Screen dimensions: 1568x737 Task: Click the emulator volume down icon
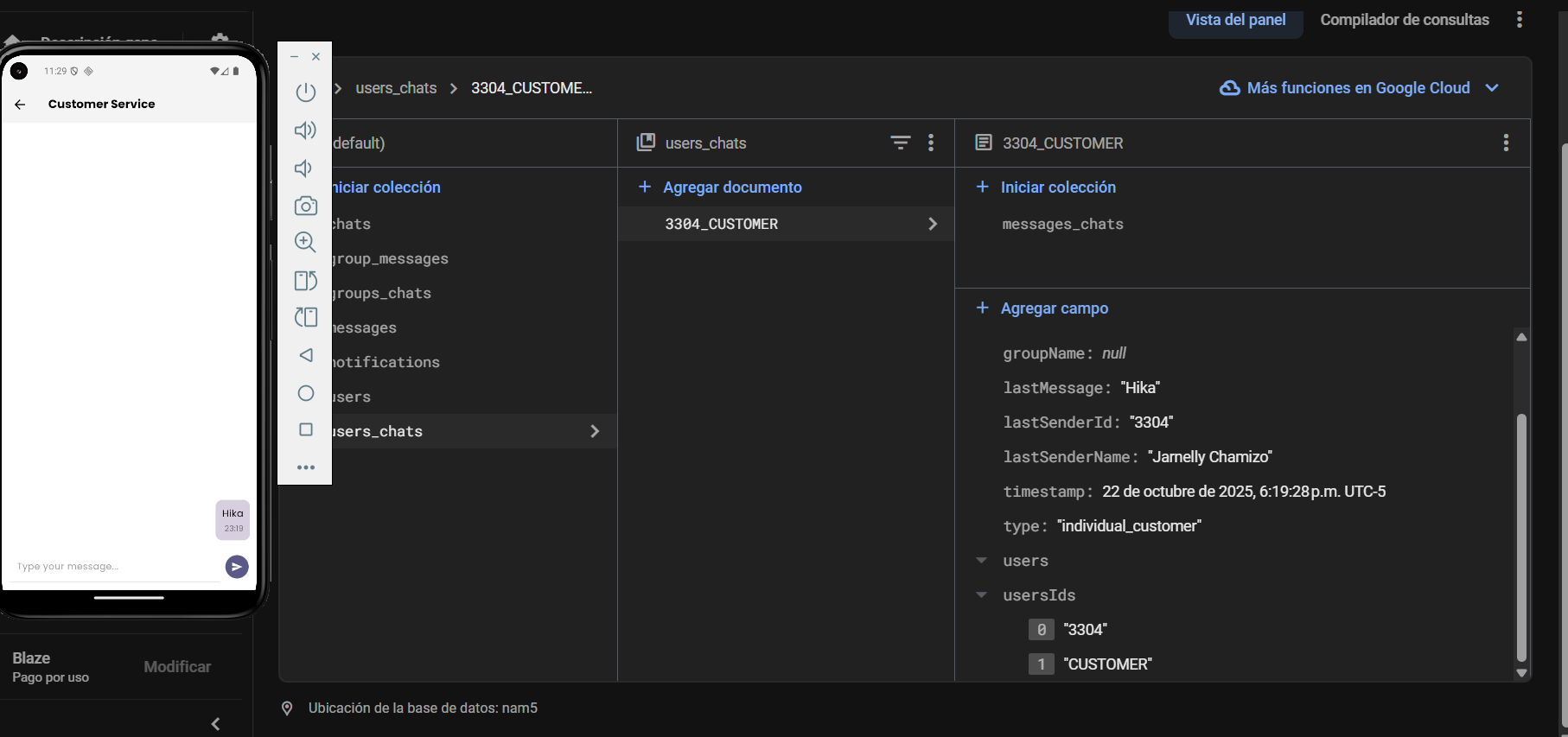pyautogui.click(x=305, y=168)
